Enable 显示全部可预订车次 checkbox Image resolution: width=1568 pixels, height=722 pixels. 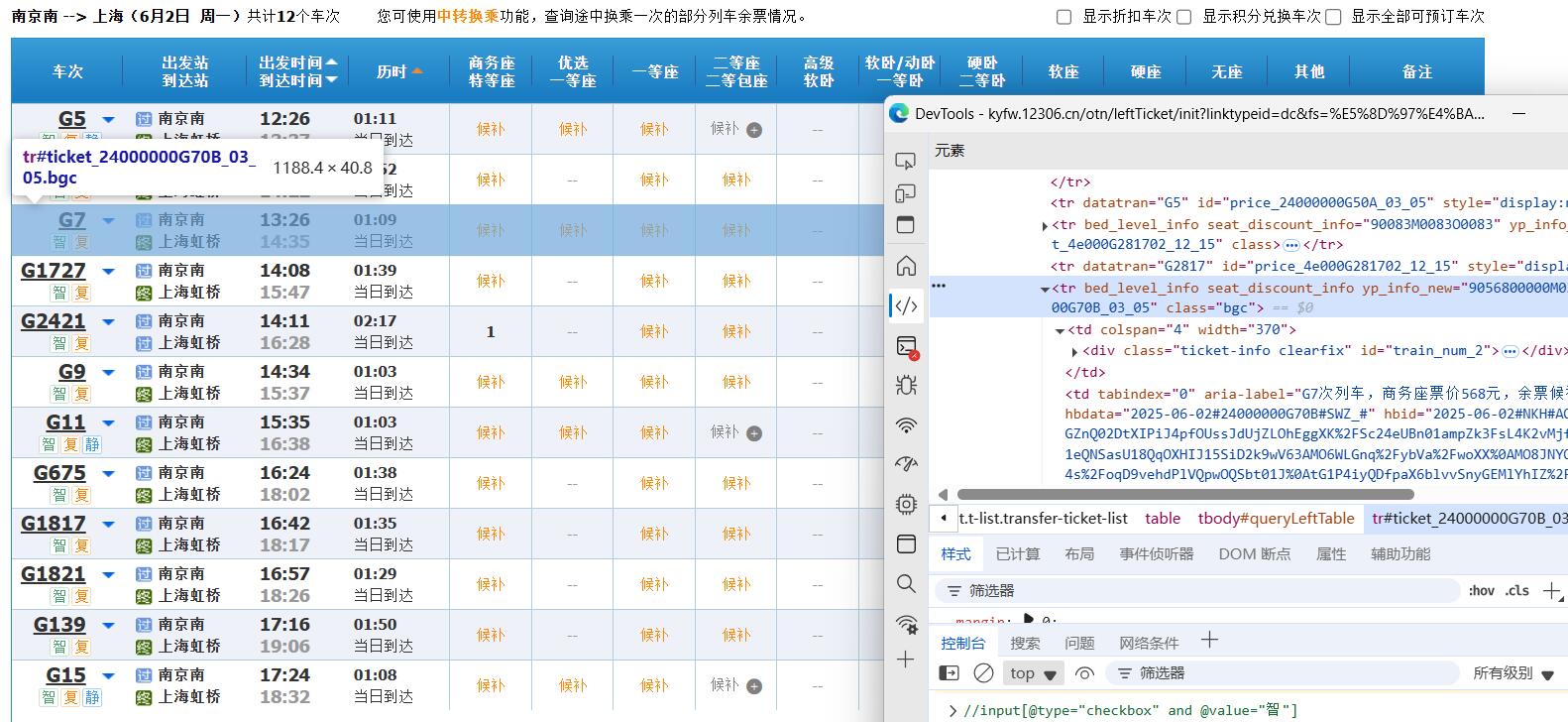[x=1333, y=17]
